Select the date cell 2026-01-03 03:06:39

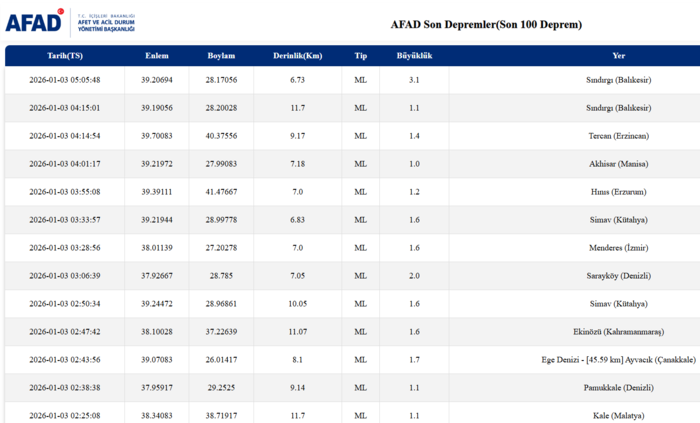coord(65,276)
